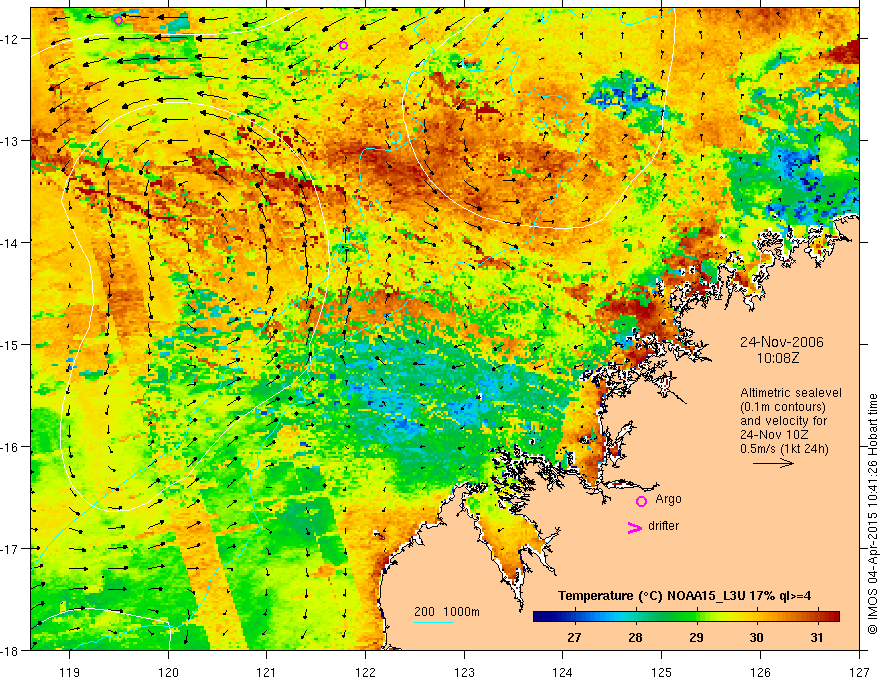Click the Argo float marker near longitude 119.5

[118, 21]
